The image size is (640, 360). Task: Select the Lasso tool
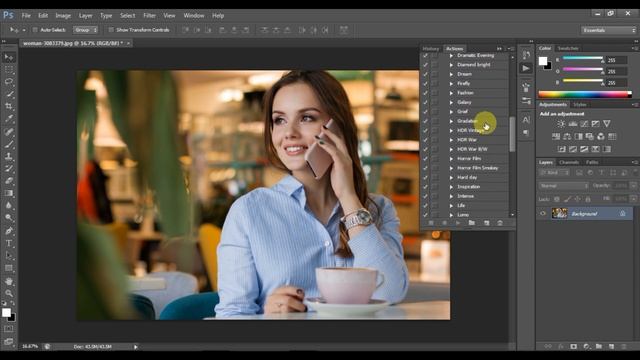tap(9, 82)
